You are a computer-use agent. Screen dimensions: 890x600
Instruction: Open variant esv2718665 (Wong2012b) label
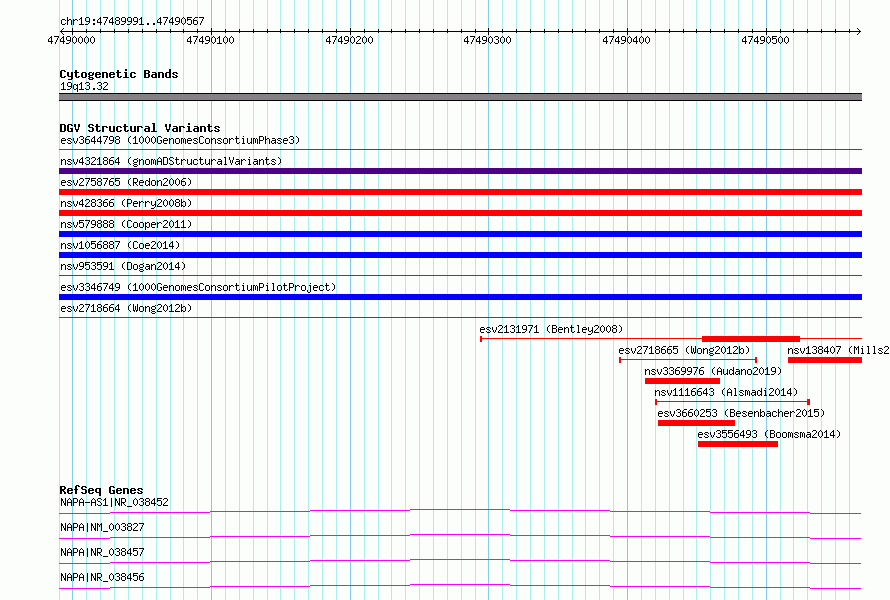pyautogui.click(x=684, y=350)
